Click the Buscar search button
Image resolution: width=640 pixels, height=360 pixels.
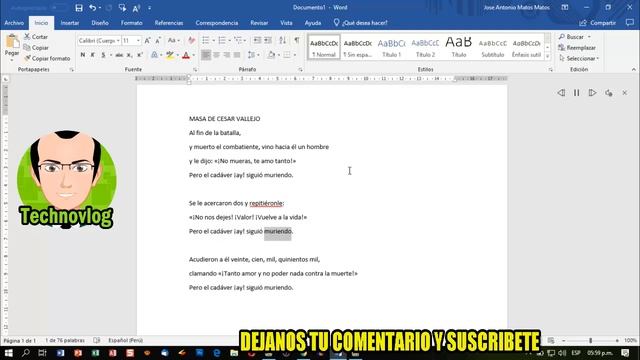tap(574, 37)
